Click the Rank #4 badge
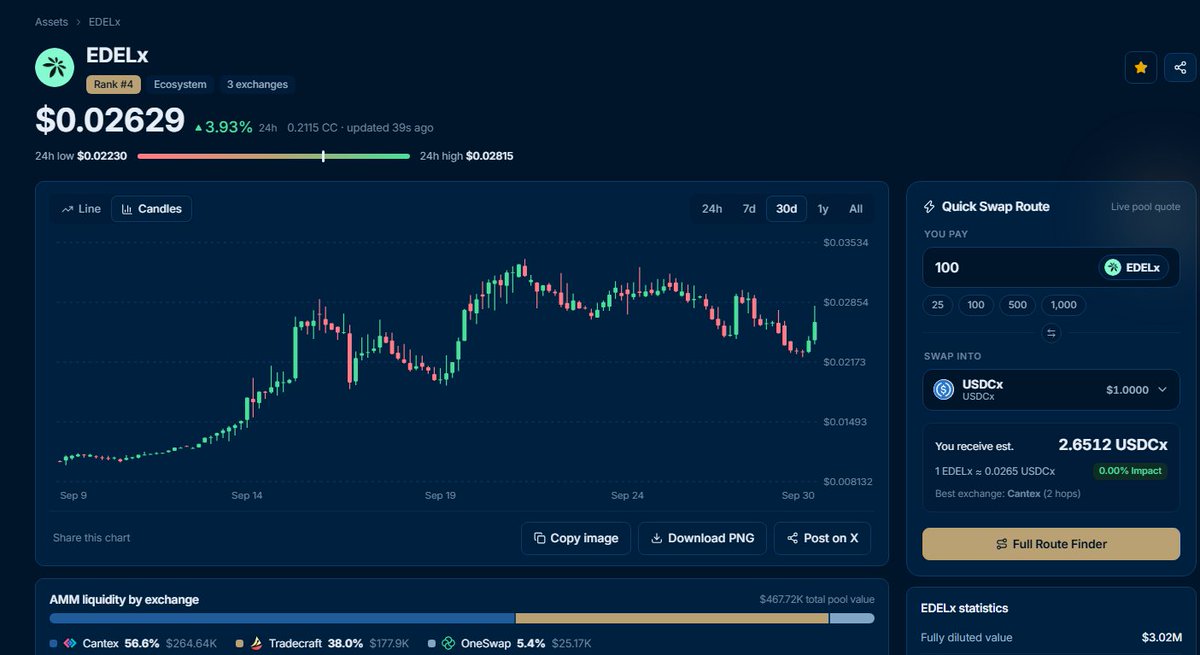Screen dimensions: 1200x655 113,85
